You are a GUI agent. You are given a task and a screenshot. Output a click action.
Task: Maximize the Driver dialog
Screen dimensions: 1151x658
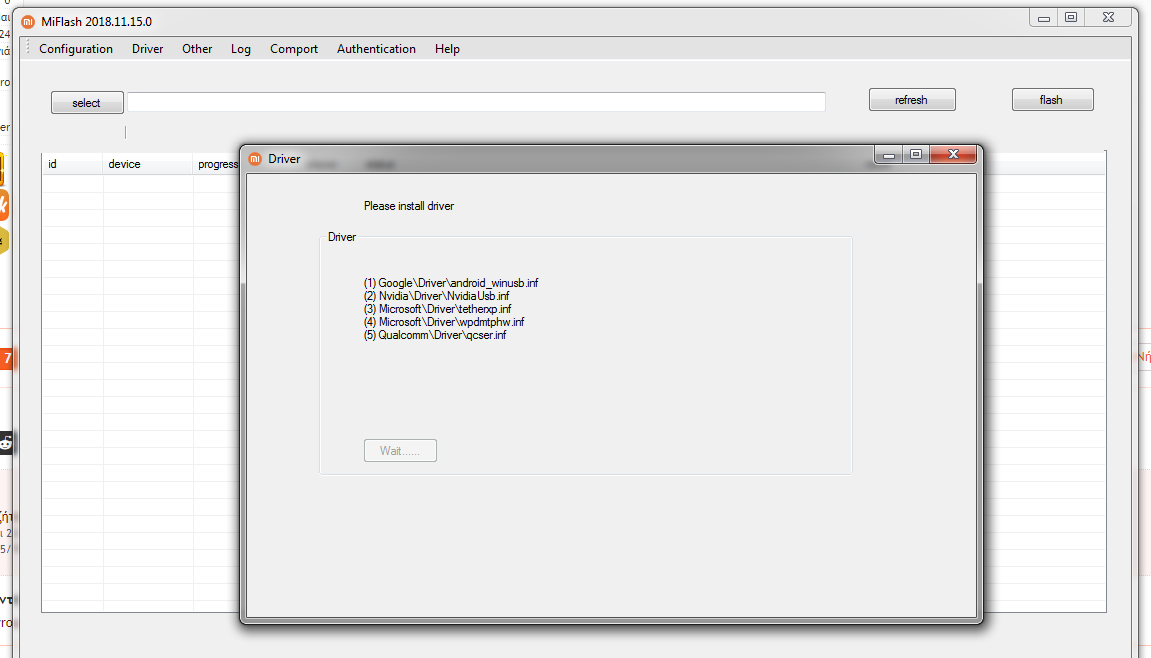[915, 153]
